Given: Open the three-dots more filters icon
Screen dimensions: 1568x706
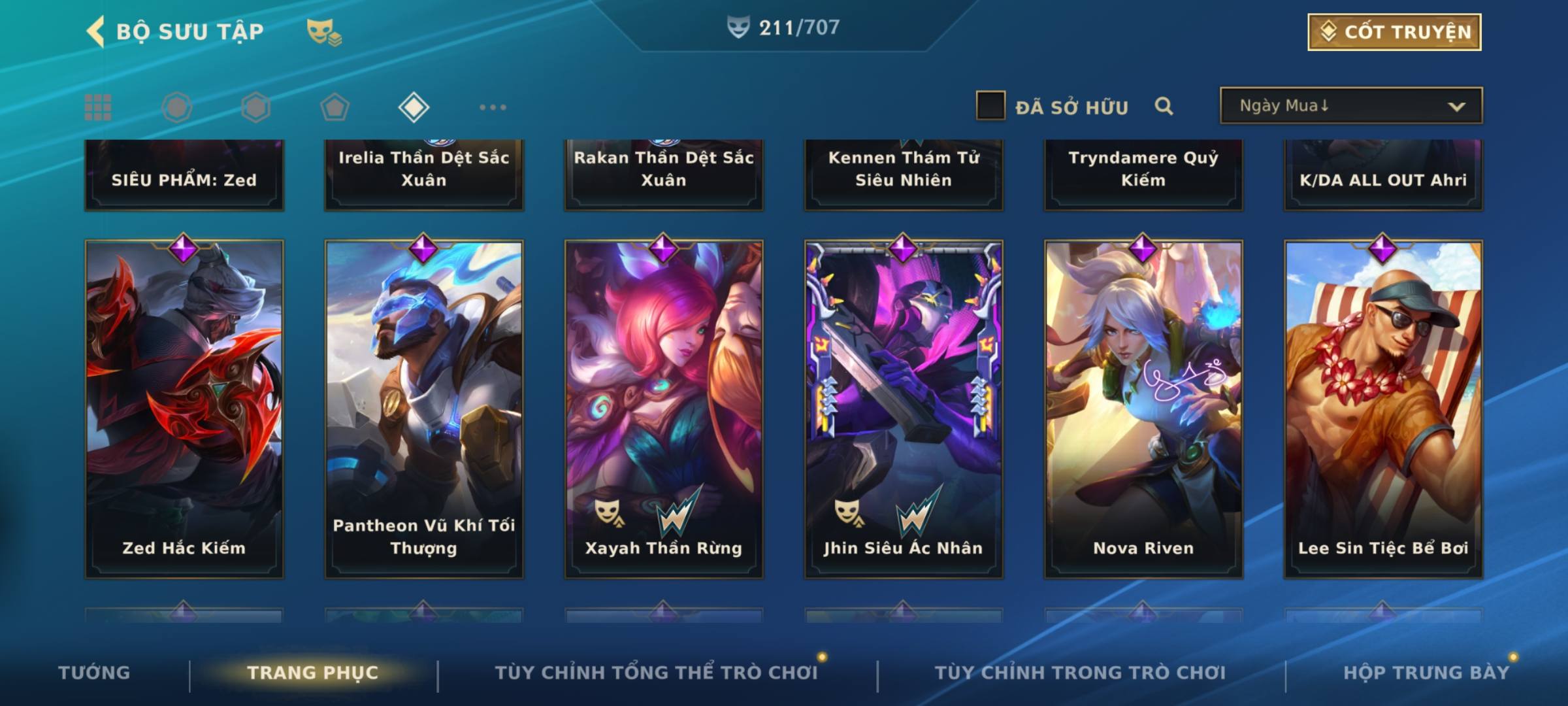Looking at the screenshot, I should coord(493,107).
